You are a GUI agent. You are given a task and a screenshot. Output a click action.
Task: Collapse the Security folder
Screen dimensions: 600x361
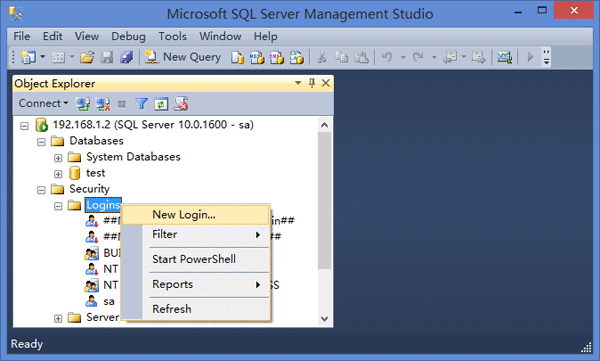pos(41,190)
